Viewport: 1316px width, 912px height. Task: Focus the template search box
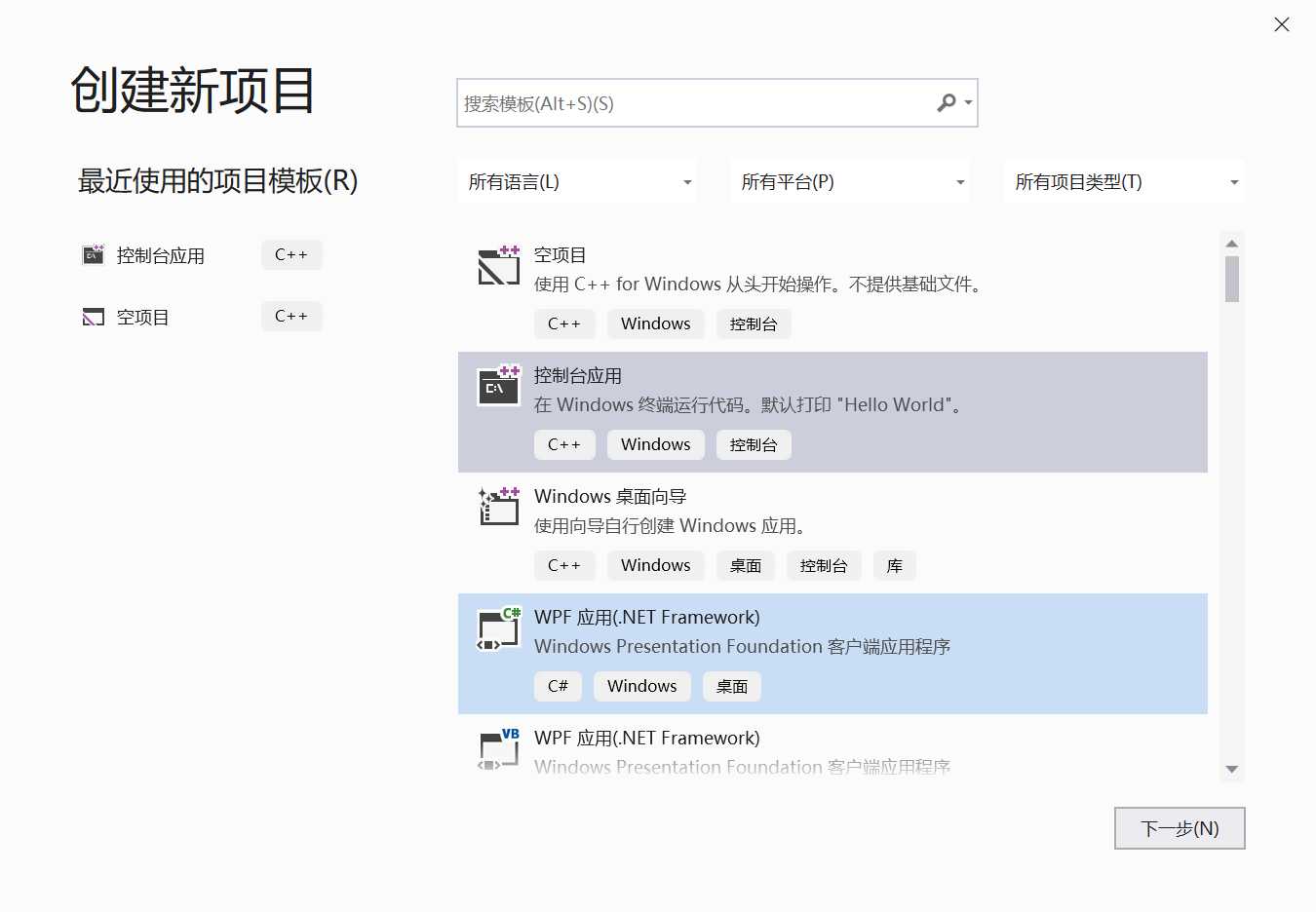coord(716,103)
